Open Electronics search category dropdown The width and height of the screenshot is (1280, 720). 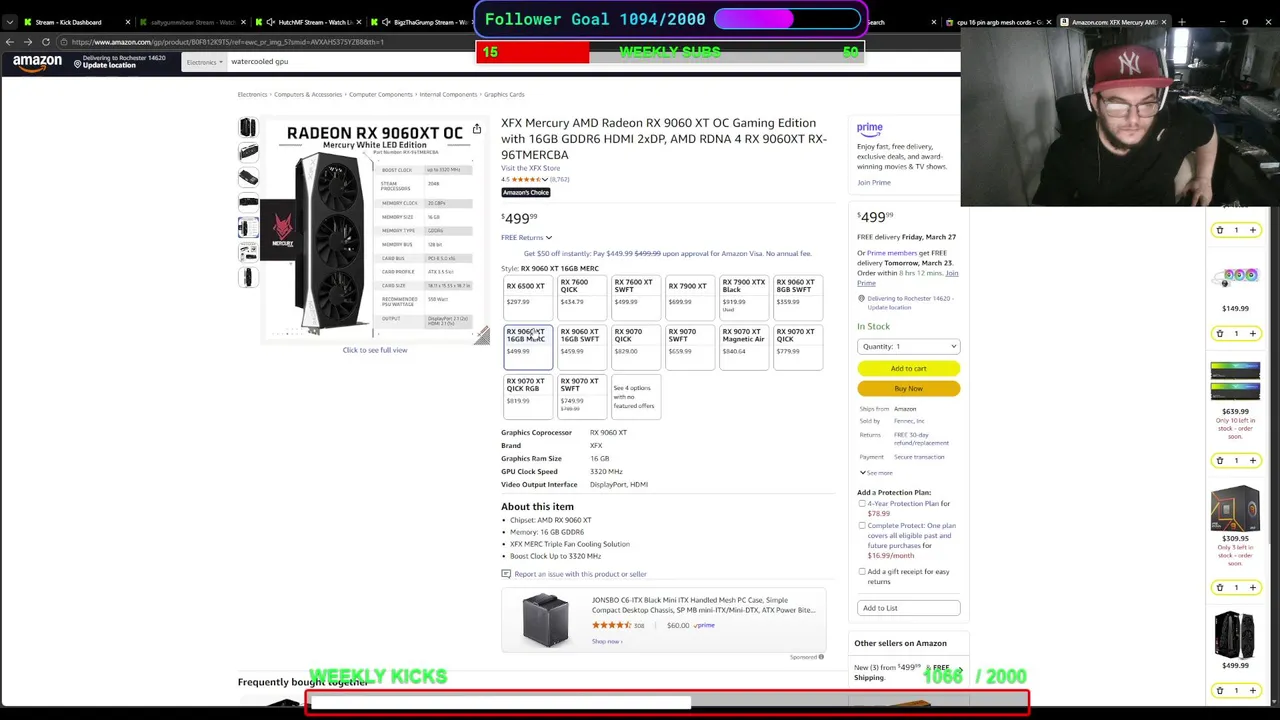204,62
